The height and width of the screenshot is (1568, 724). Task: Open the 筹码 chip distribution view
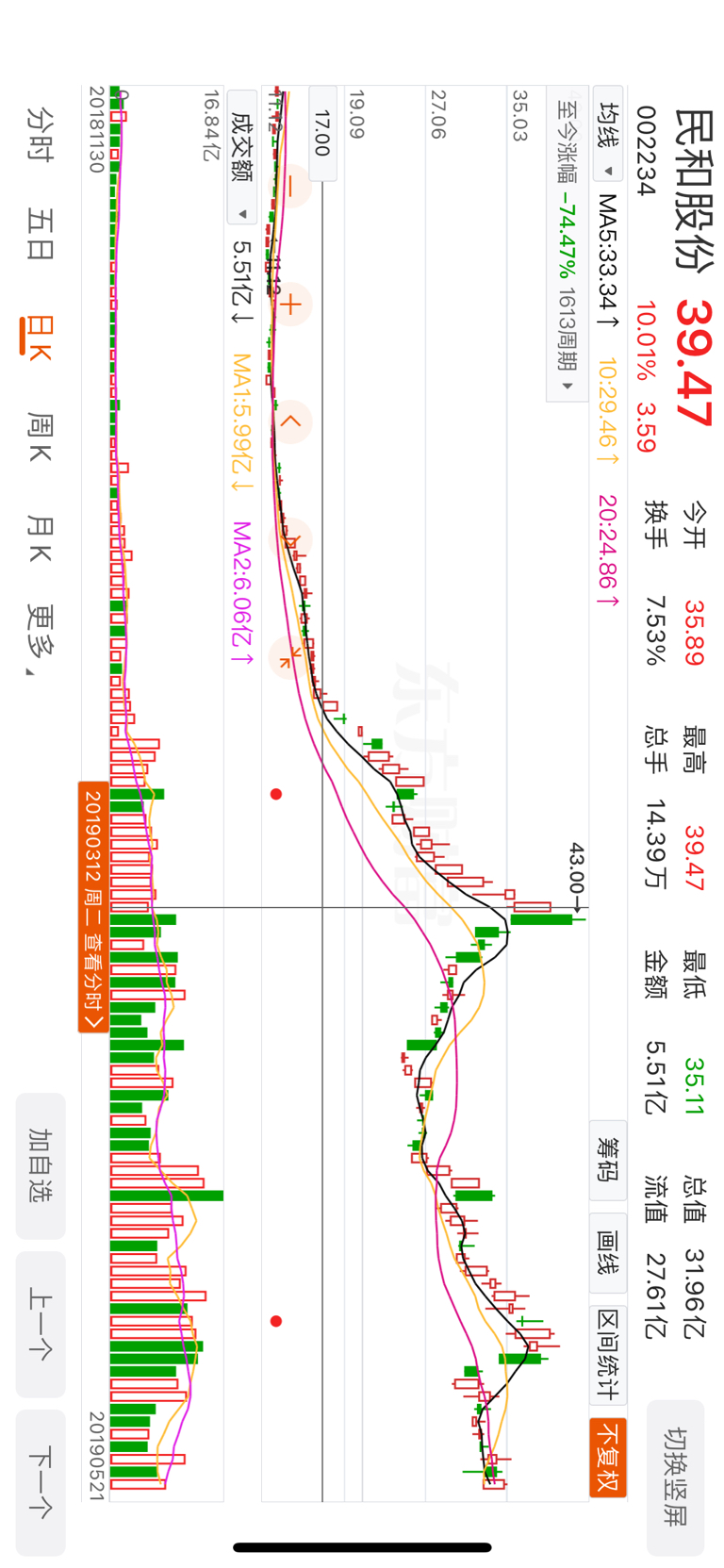point(608,1160)
